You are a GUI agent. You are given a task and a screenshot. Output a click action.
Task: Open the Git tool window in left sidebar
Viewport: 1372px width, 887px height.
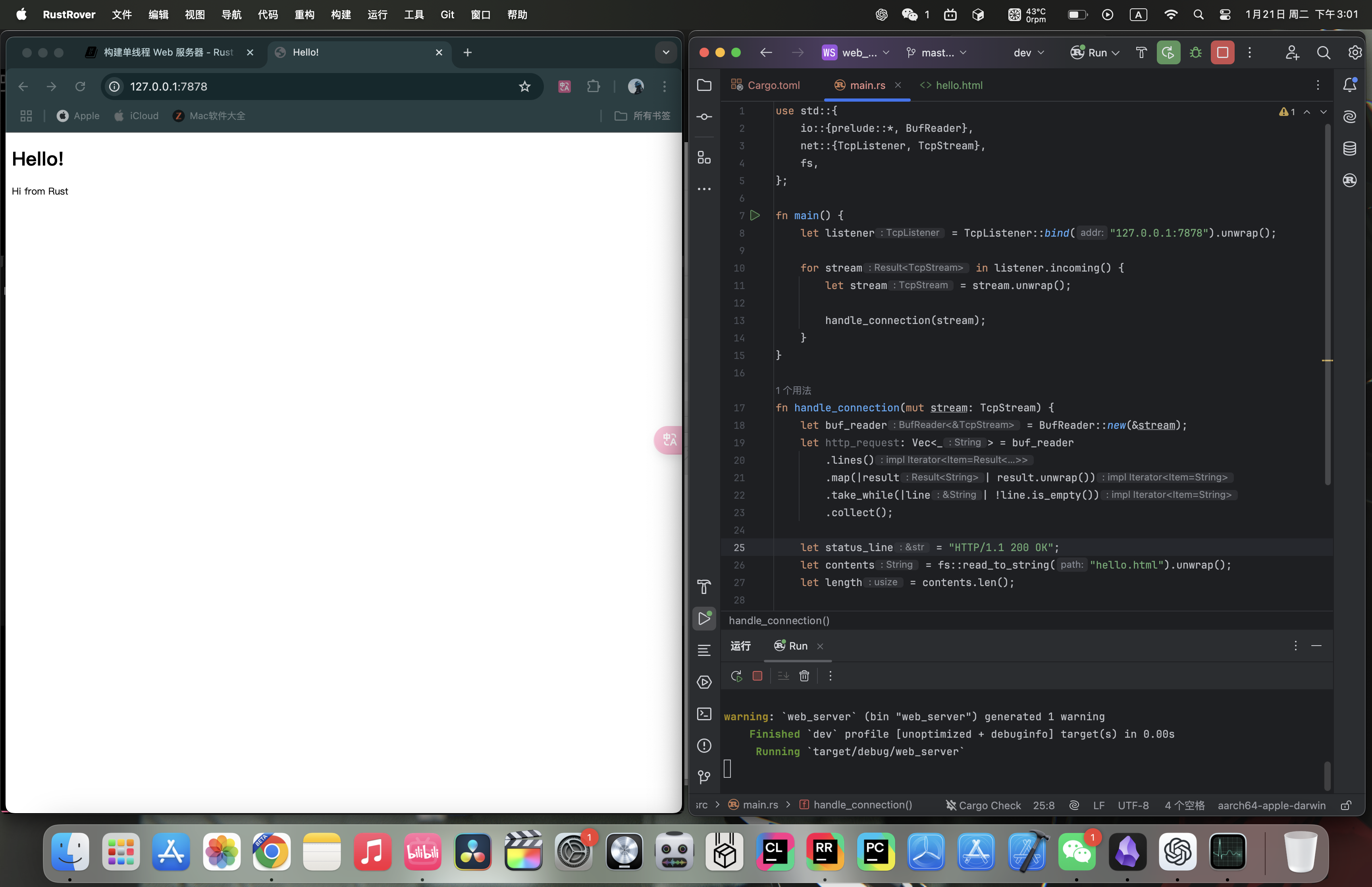[x=704, y=777]
